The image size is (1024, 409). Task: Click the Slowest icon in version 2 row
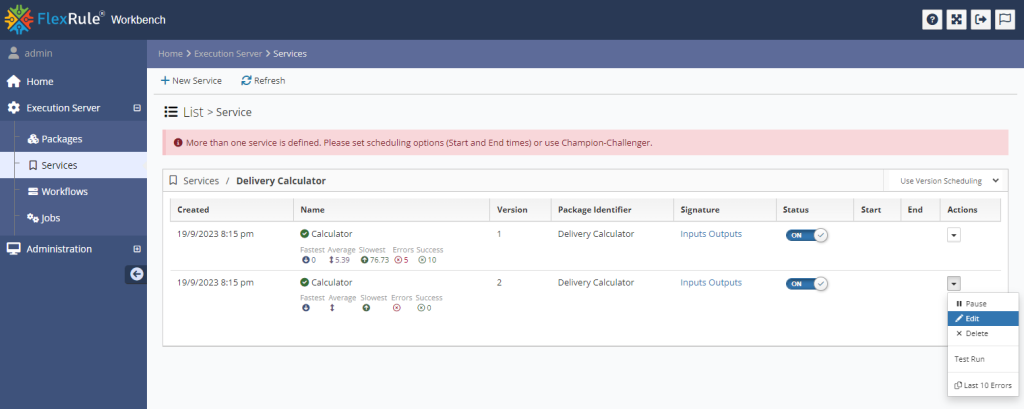pyautogui.click(x=366, y=308)
